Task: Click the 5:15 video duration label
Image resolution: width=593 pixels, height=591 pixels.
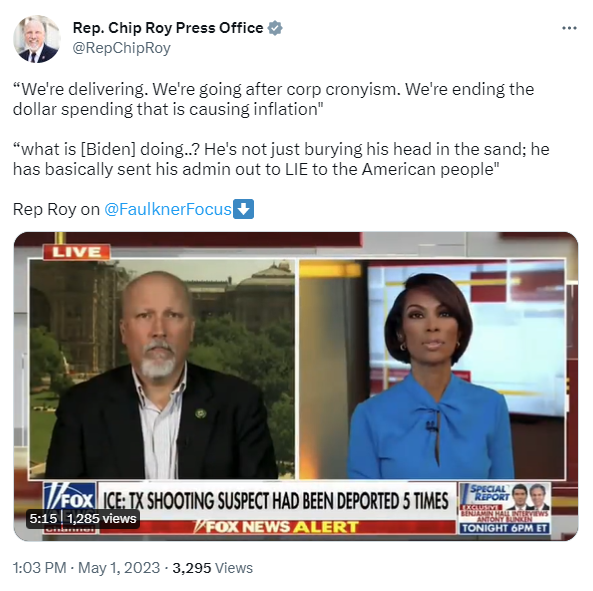Action: click(43, 518)
